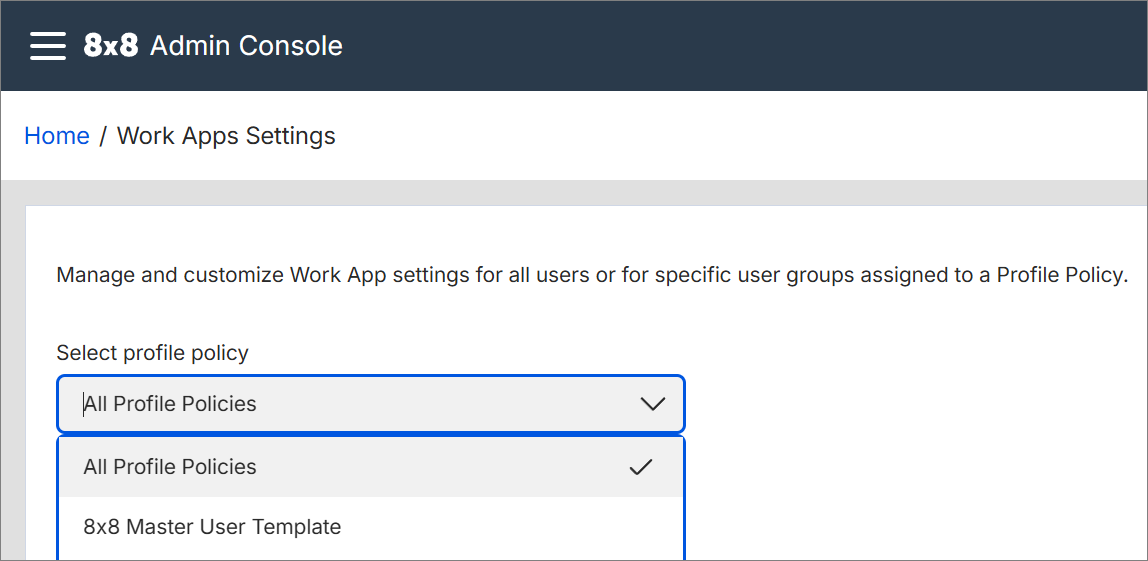Open the hamburger navigation menu

point(48,45)
